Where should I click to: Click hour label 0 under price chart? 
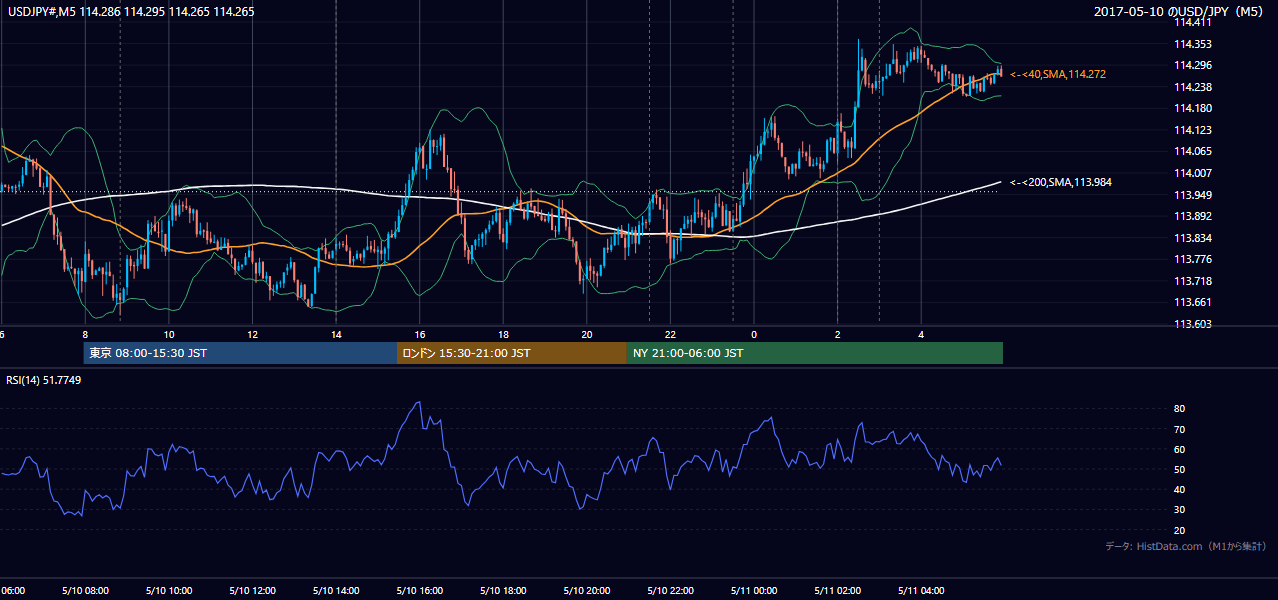(754, 334)
